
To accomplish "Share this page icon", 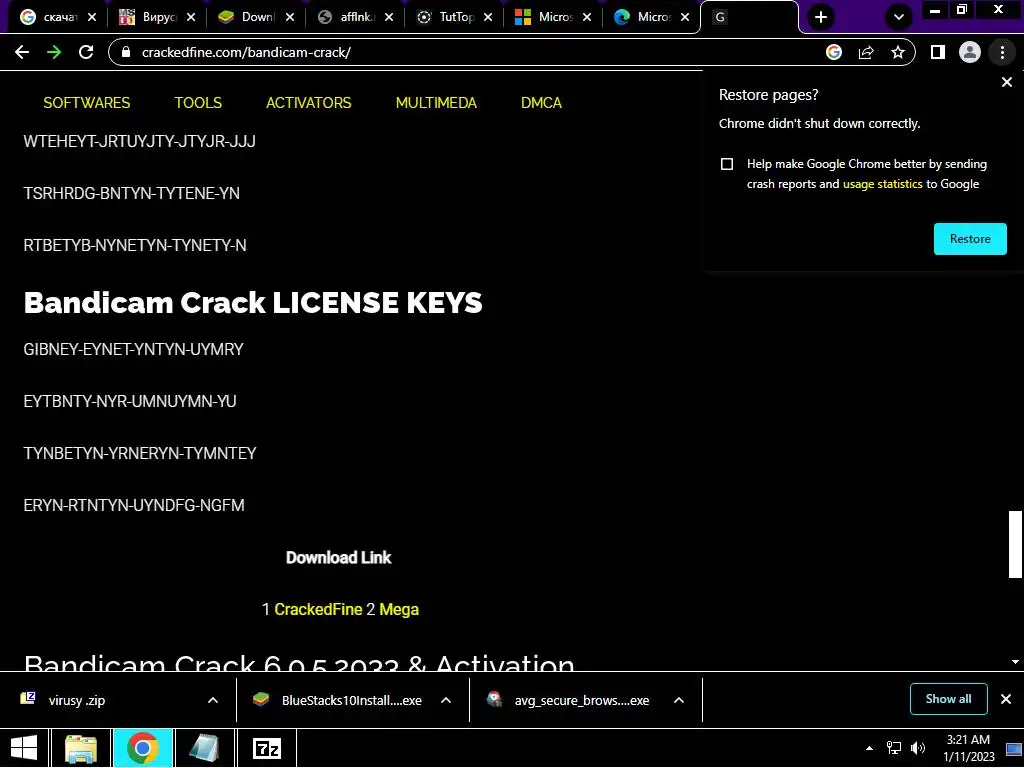I will [x=866, y=52].
